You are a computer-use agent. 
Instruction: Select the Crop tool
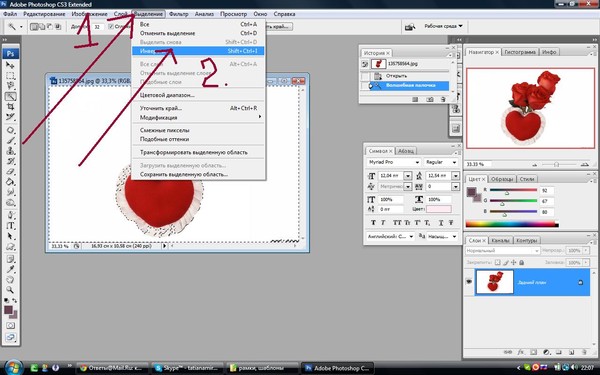click(x=10, y=107)
